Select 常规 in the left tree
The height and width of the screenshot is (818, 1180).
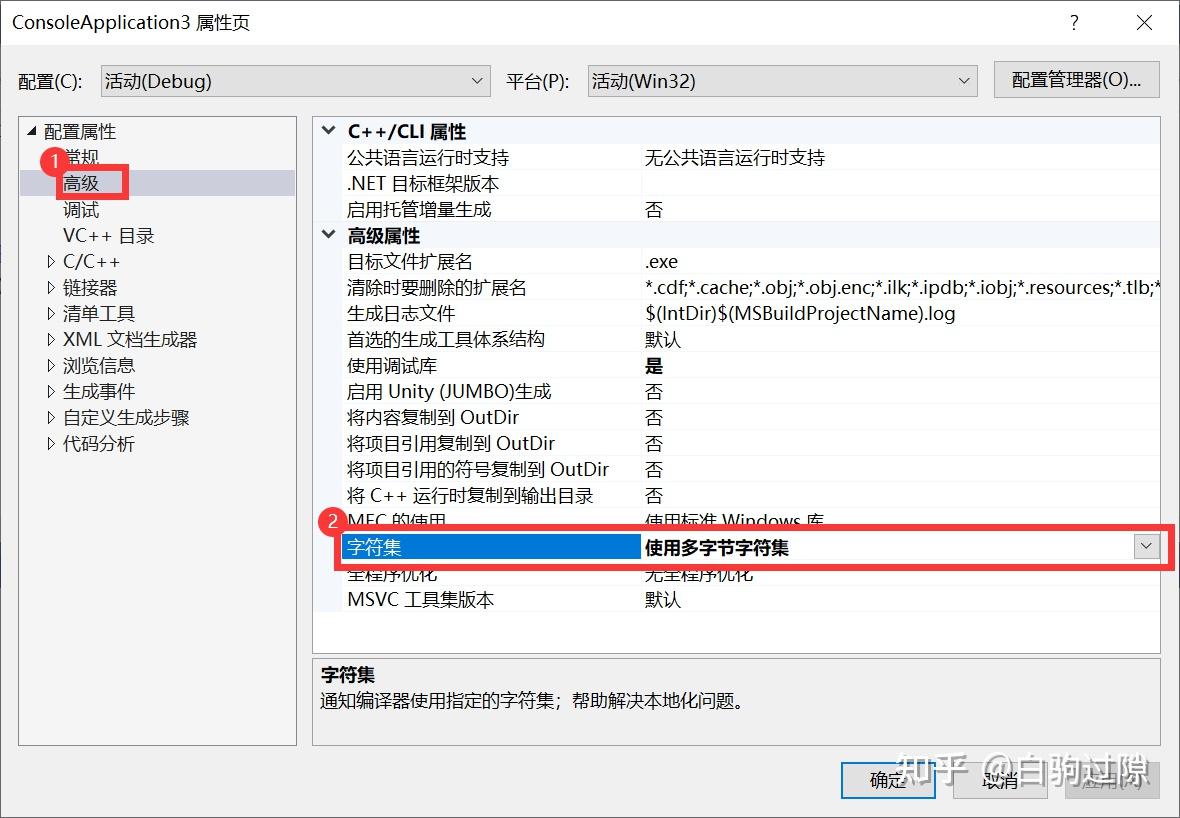[80, 157]
